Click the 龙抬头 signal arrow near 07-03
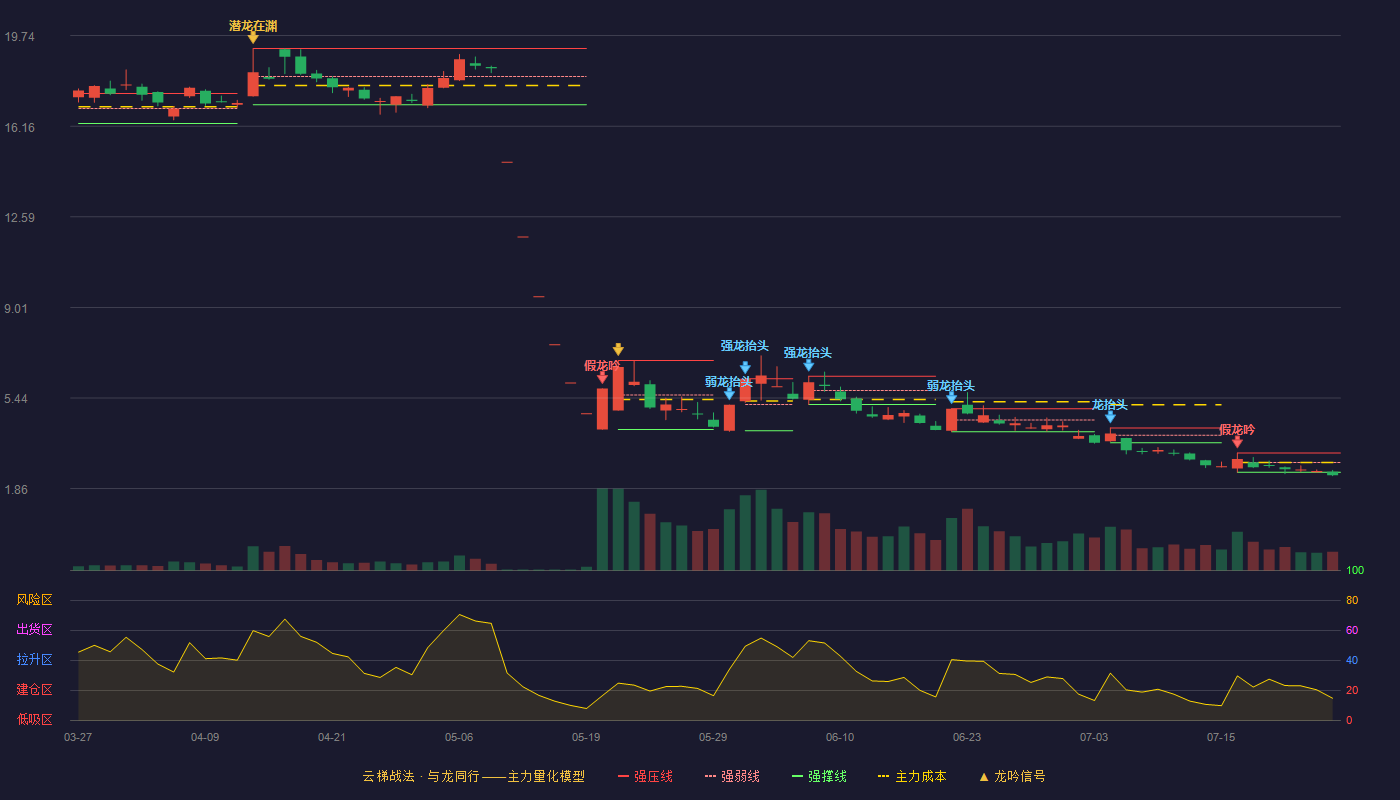Screen dimensions: 1400x800 [1110, 417]
